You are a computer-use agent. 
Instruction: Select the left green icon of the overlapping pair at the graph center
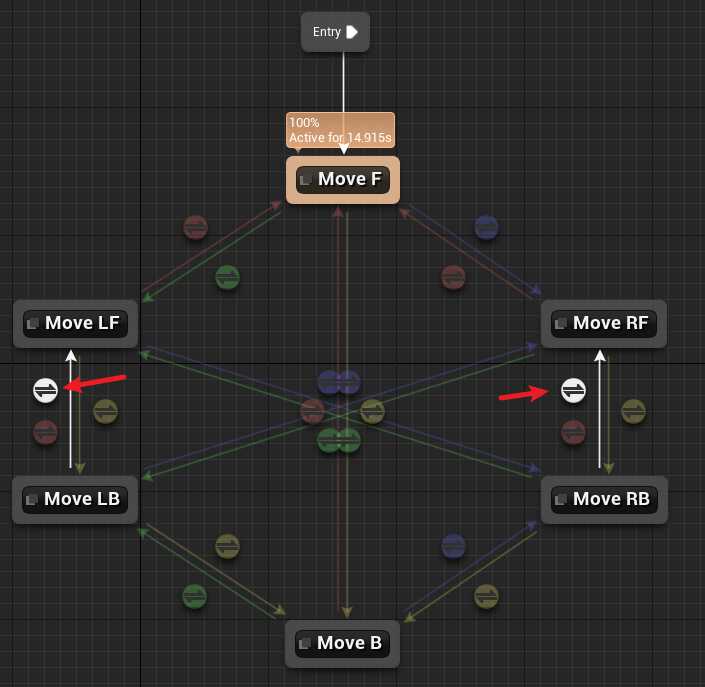click(328, 440)
